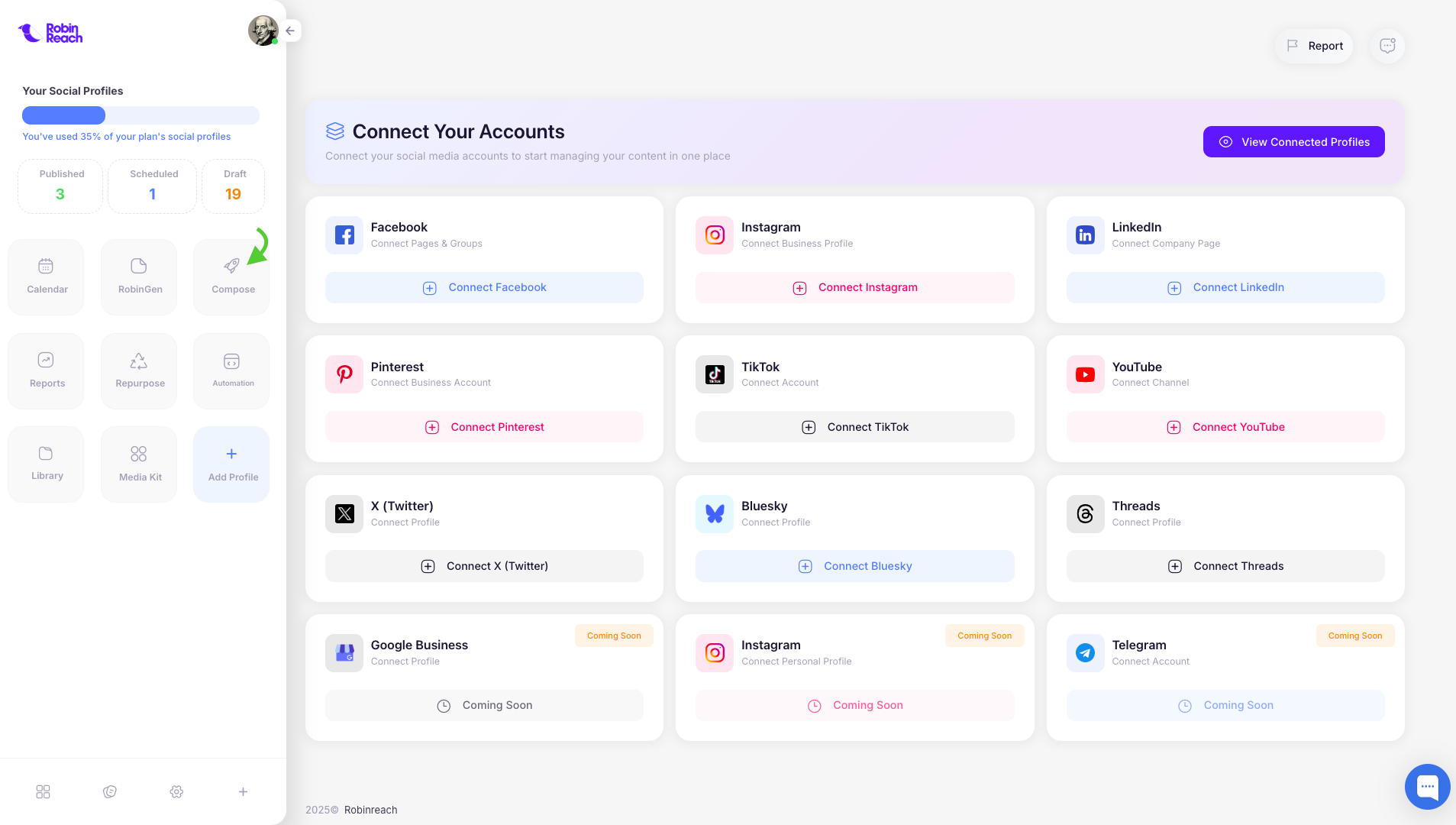Open the feedback icon next to Report
The width and height of the screenshot is (1456, 825).
point(1387,46)
